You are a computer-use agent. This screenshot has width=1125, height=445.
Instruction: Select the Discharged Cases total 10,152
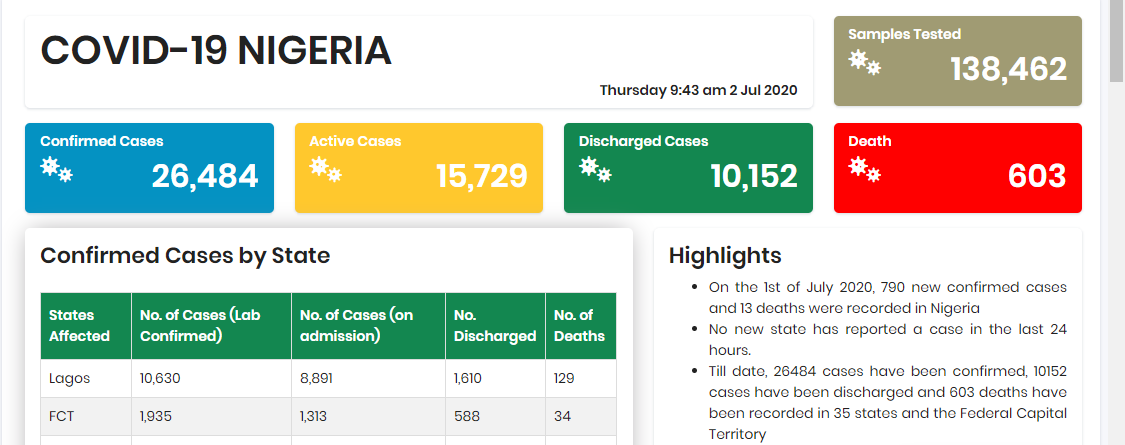754,177
